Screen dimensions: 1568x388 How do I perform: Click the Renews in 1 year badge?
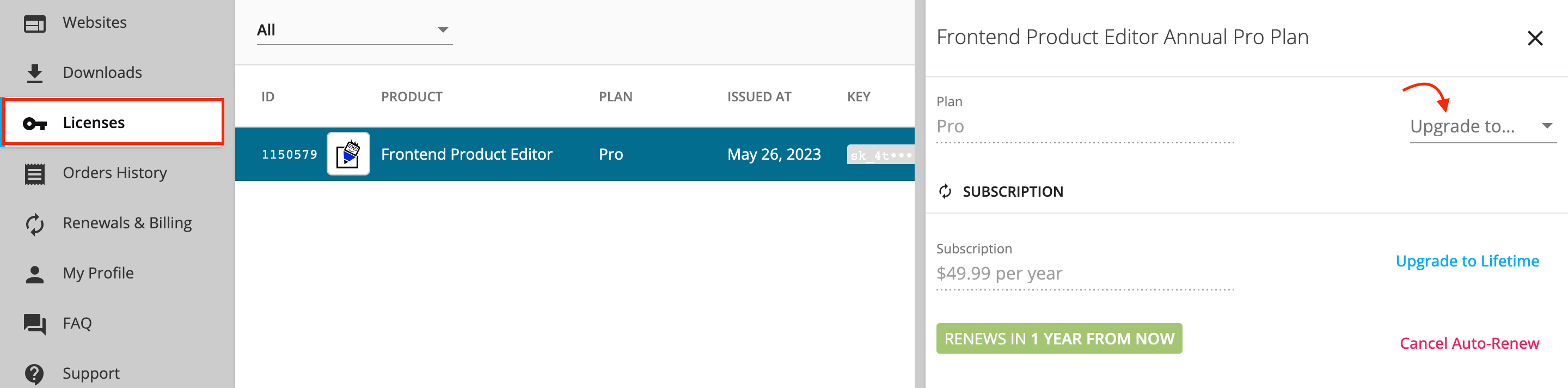pos(1059,338)
